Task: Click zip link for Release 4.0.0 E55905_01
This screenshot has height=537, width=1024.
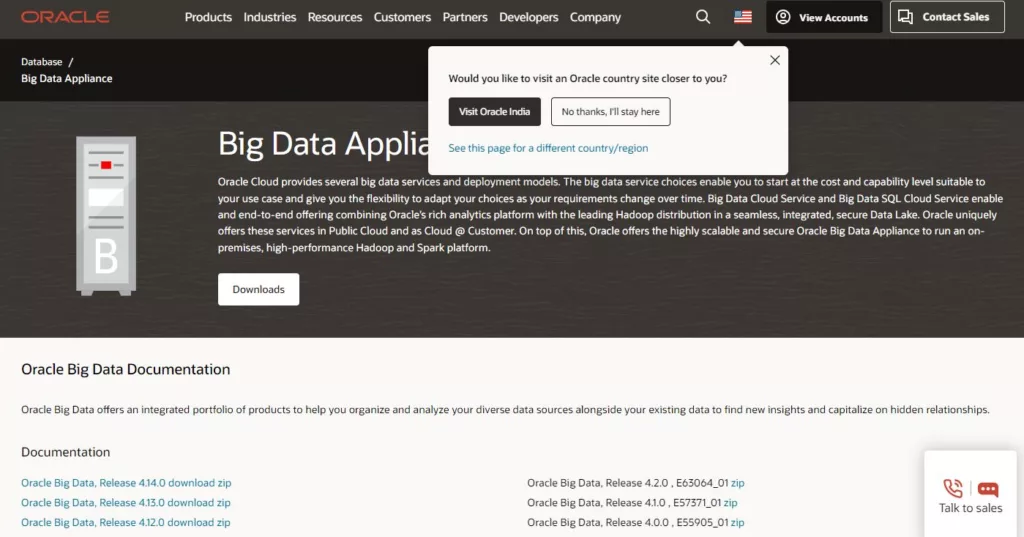Action: coord(738,523)
